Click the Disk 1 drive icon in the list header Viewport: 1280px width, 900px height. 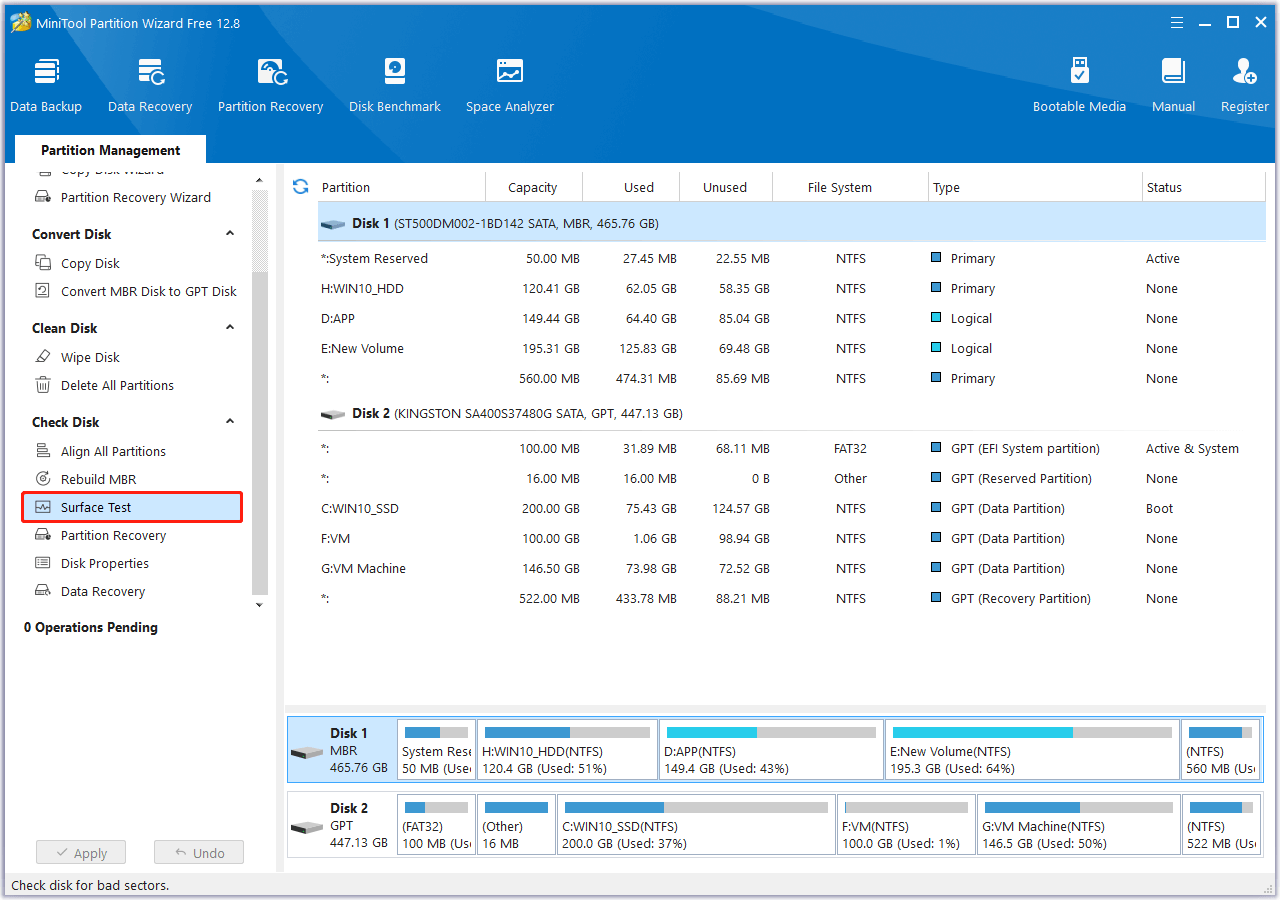tap(333, 224)
